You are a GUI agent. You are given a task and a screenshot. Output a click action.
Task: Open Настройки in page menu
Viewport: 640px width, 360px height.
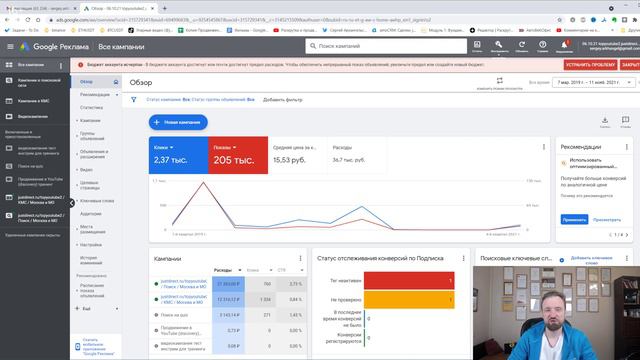91,245
